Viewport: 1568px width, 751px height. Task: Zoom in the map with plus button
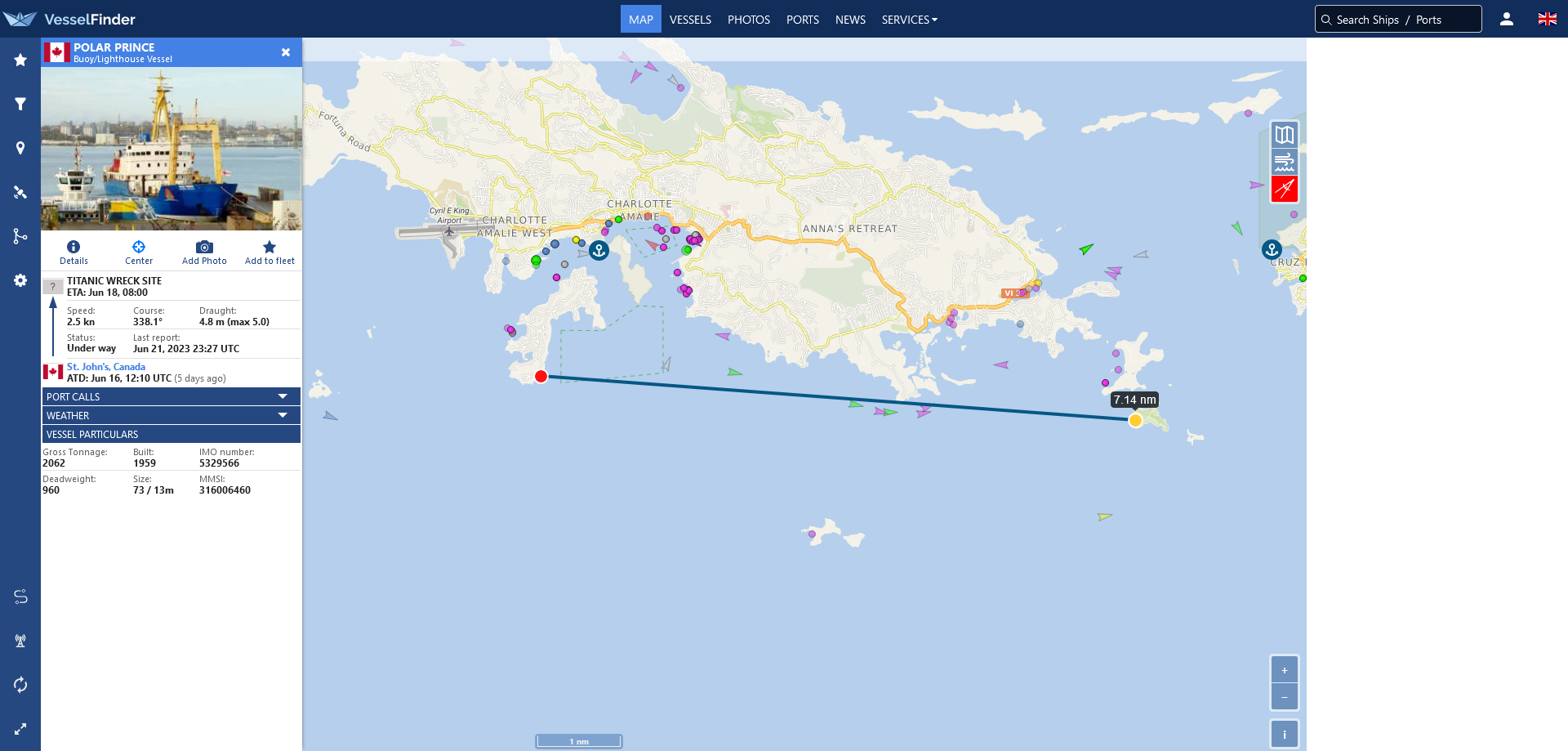pos(1285,670)
